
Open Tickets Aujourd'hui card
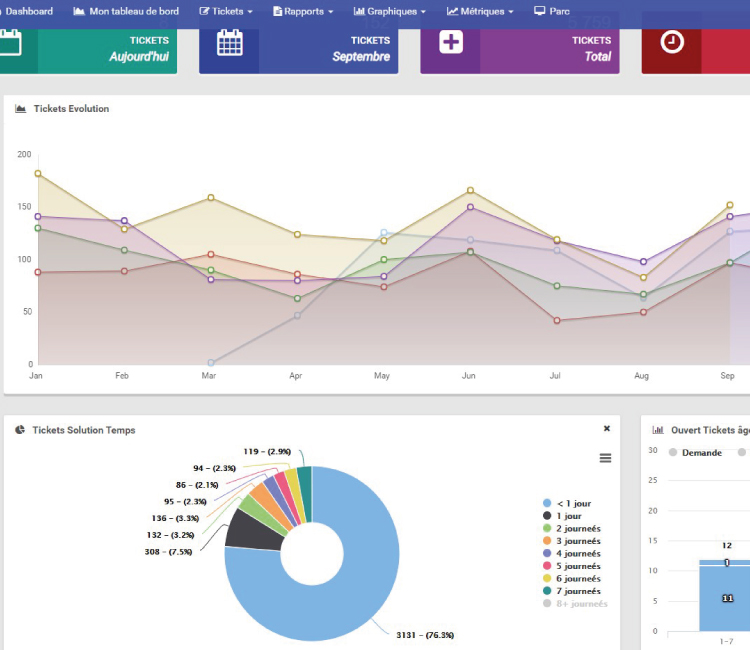click(88, 50)
